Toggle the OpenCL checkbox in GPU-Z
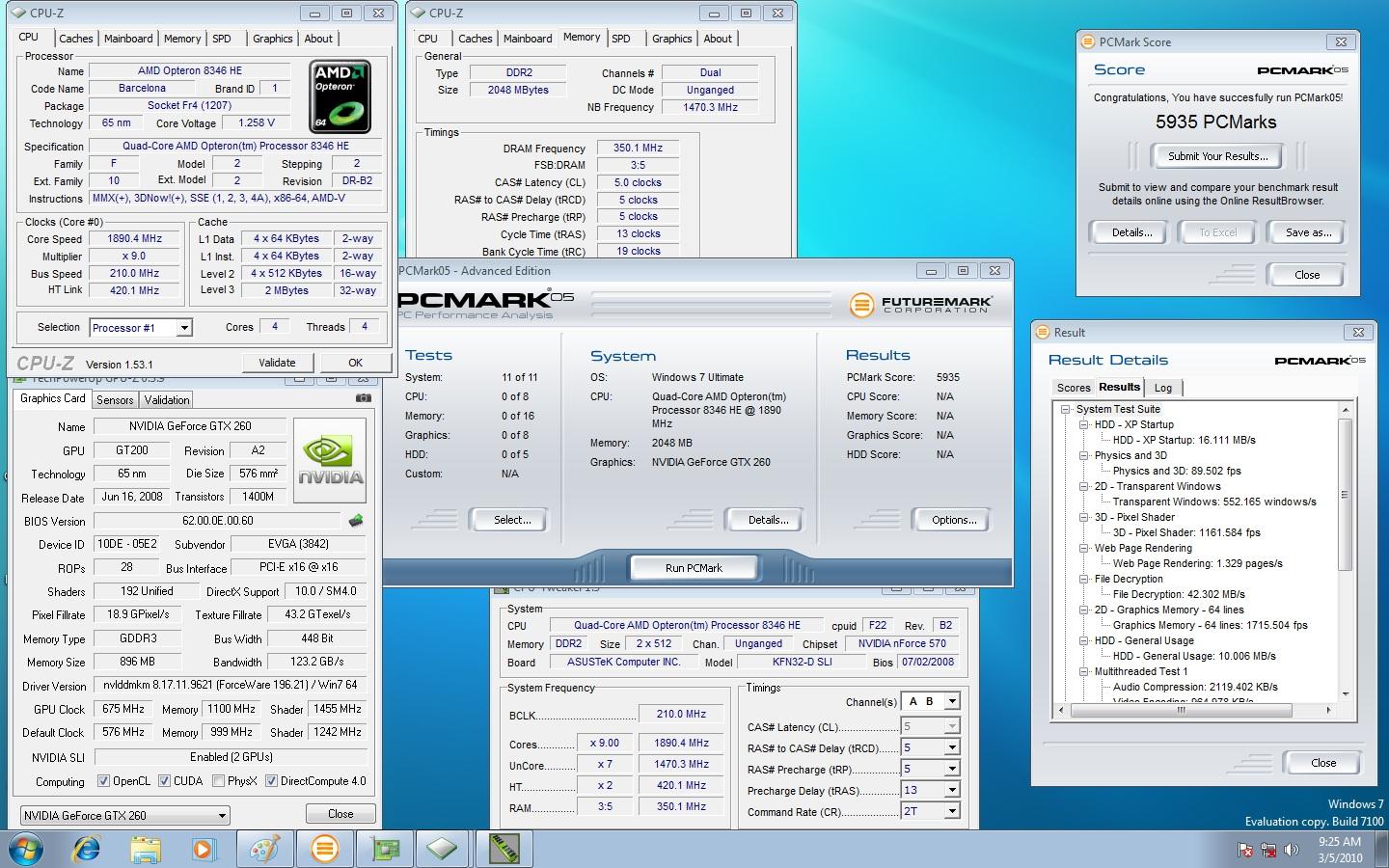 103,781
